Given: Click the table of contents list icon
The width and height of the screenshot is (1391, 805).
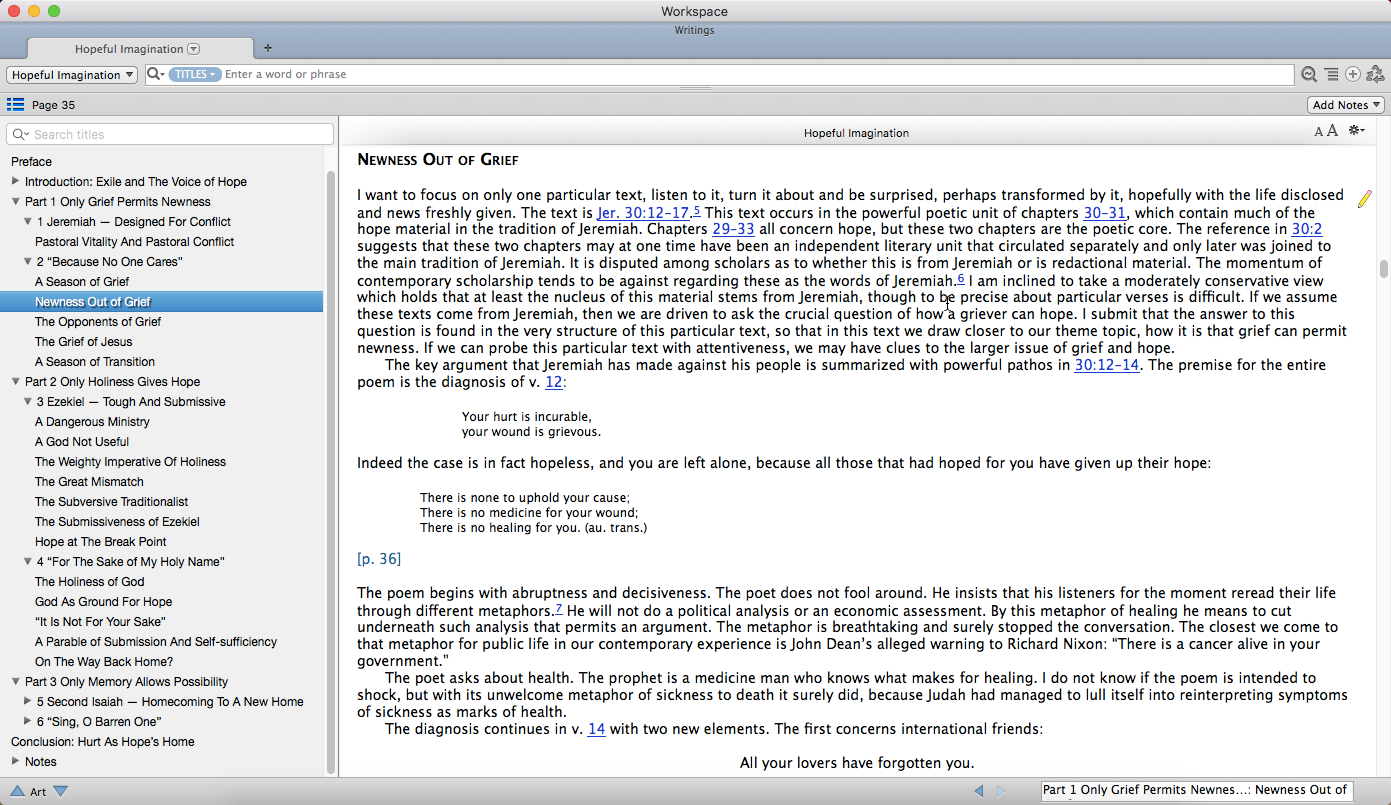Looking at the screenshot, I should point(15,105).
